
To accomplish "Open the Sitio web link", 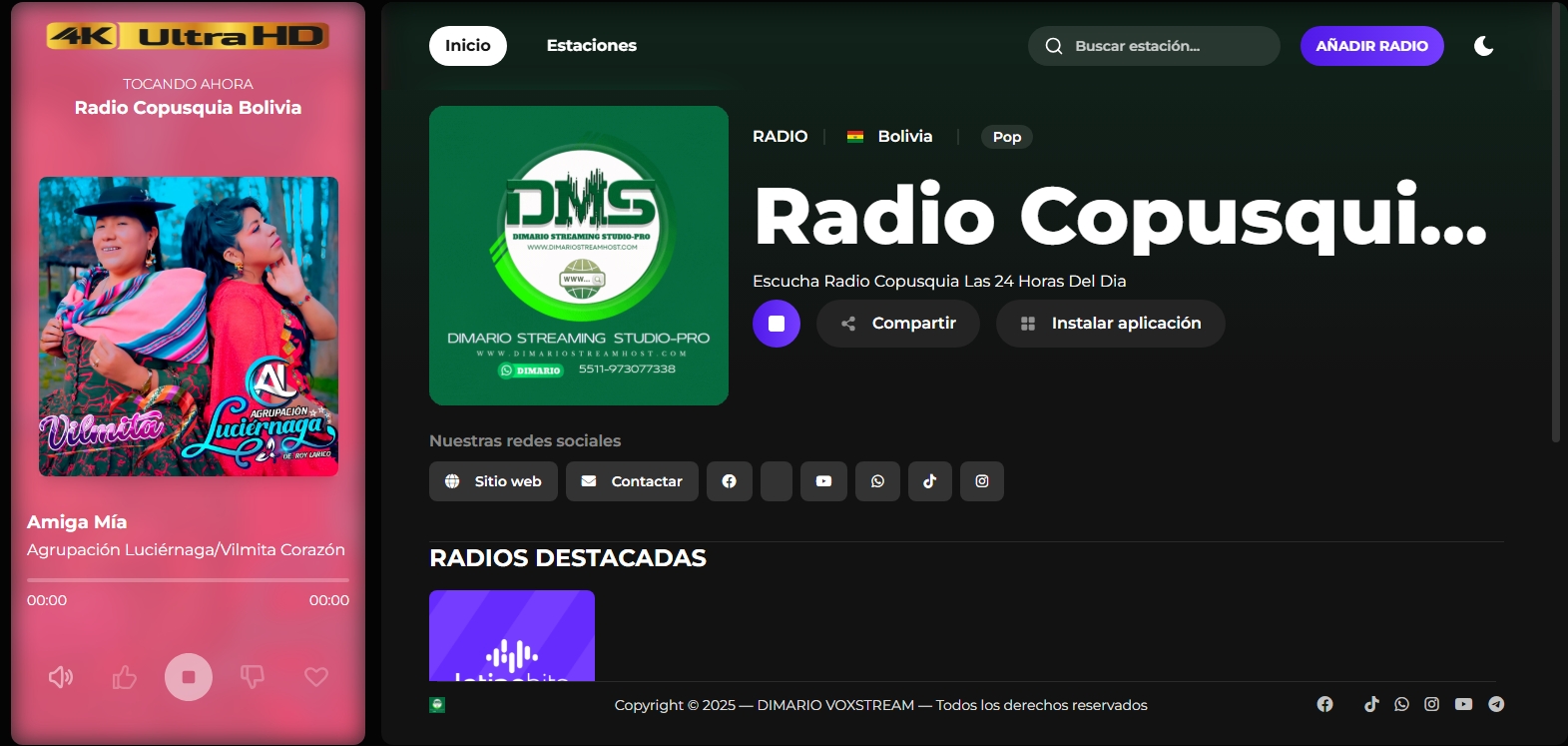I will (493, 481).
